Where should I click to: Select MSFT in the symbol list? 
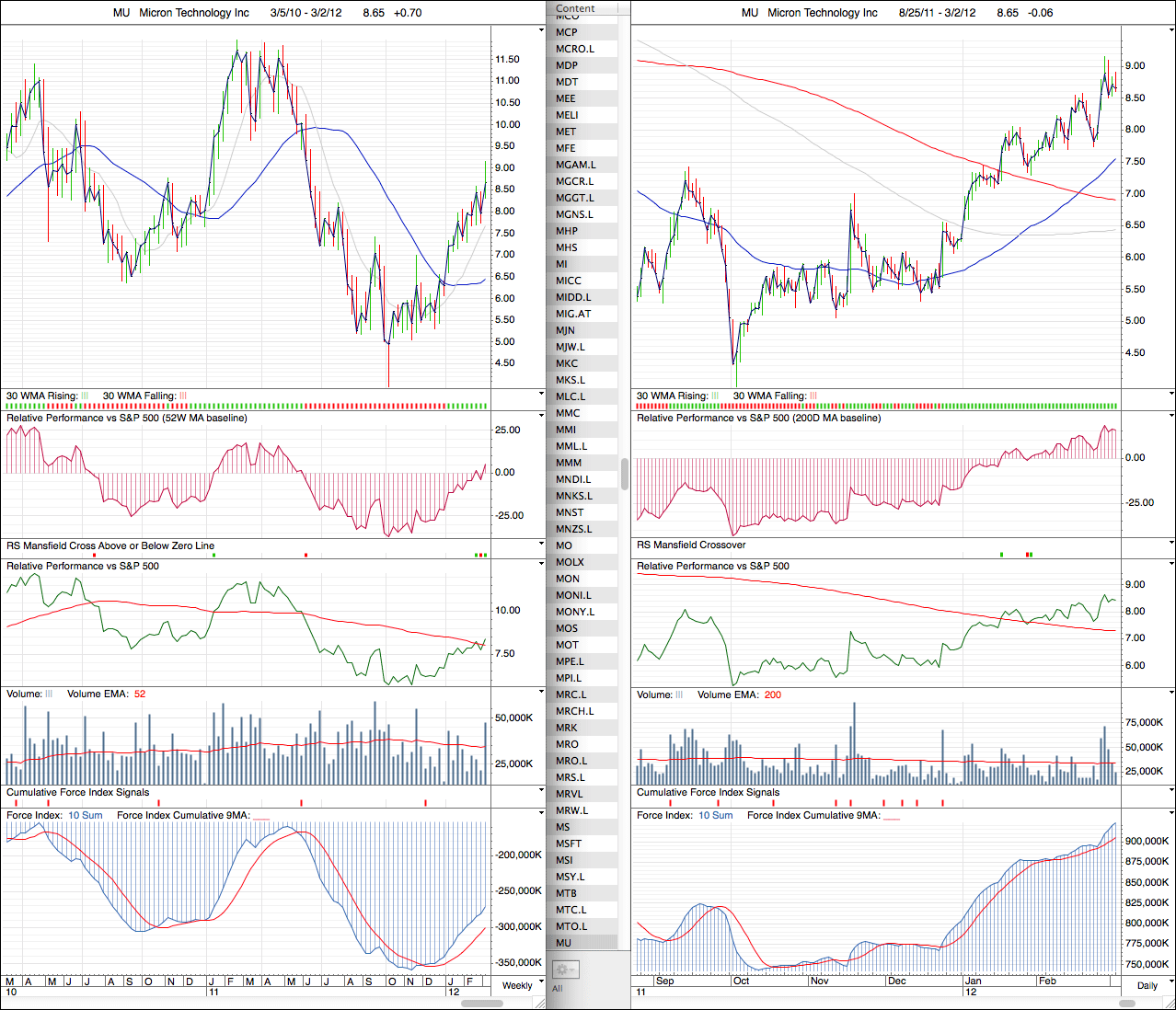coord(569,844)
